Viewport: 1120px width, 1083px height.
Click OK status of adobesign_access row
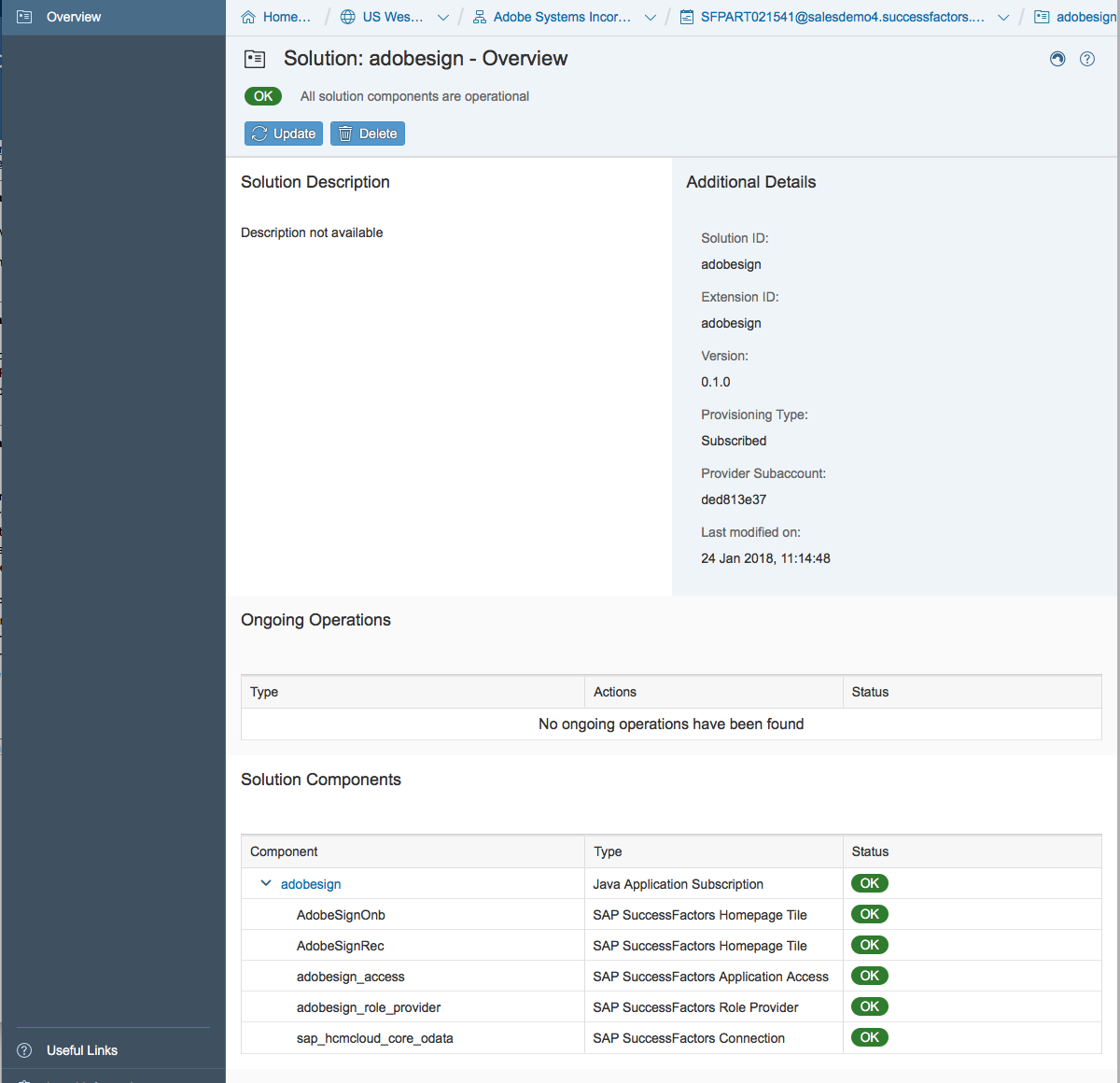pos(870,976)
